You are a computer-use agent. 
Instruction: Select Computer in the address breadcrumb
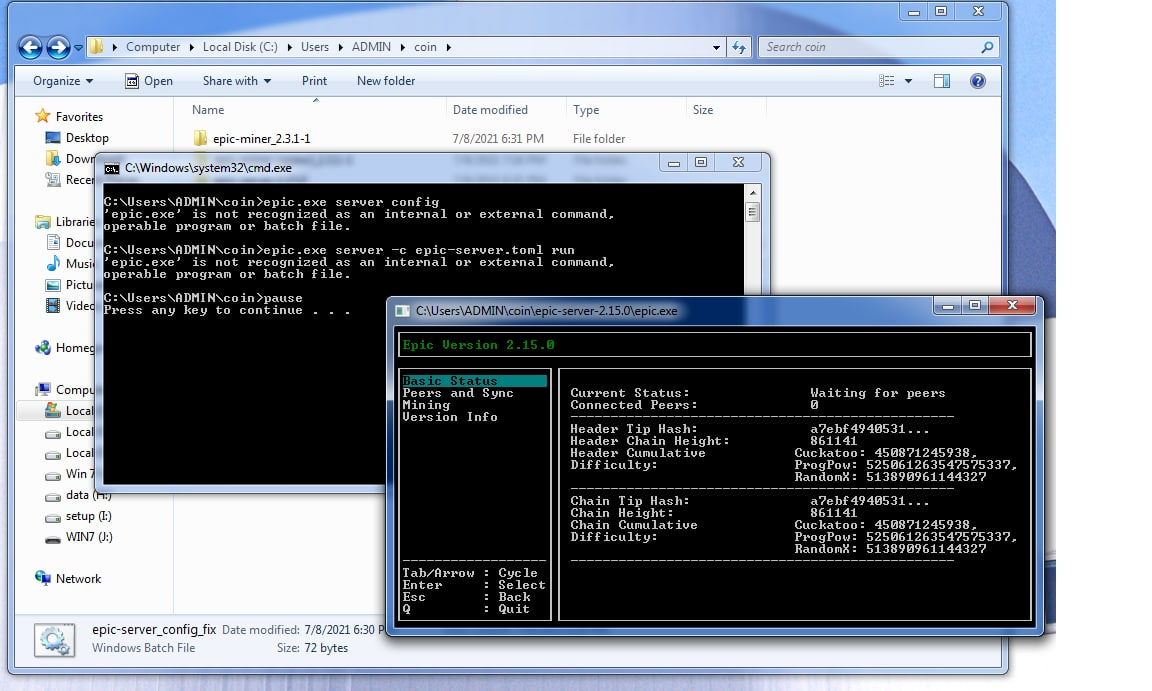pyautogui.click(x=153, y=47)
